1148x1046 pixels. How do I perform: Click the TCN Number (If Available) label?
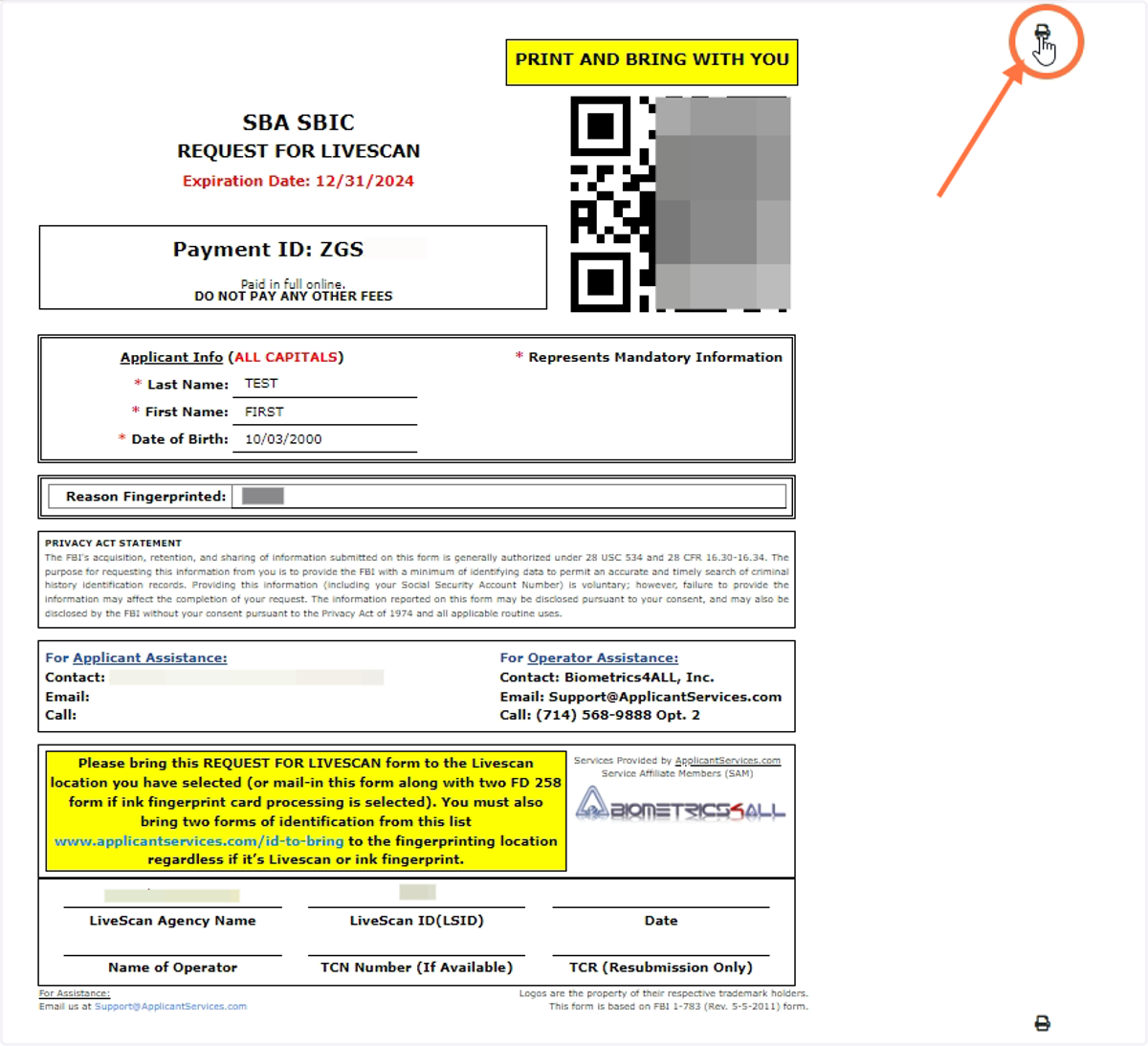417,968
